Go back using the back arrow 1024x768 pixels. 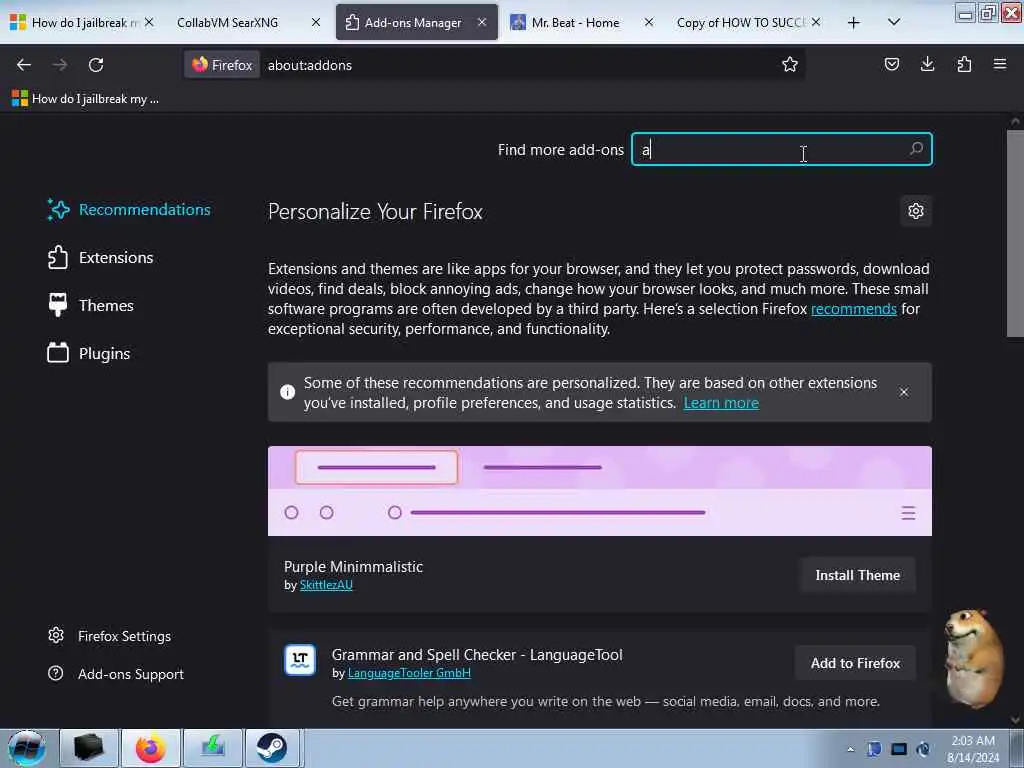(24, 65)
